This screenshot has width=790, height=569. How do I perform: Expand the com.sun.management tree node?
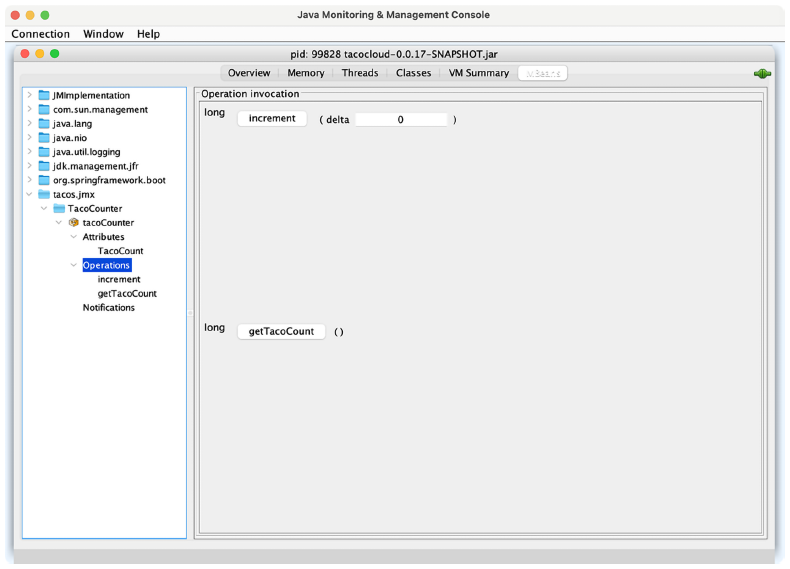click(x=30, y=110)
